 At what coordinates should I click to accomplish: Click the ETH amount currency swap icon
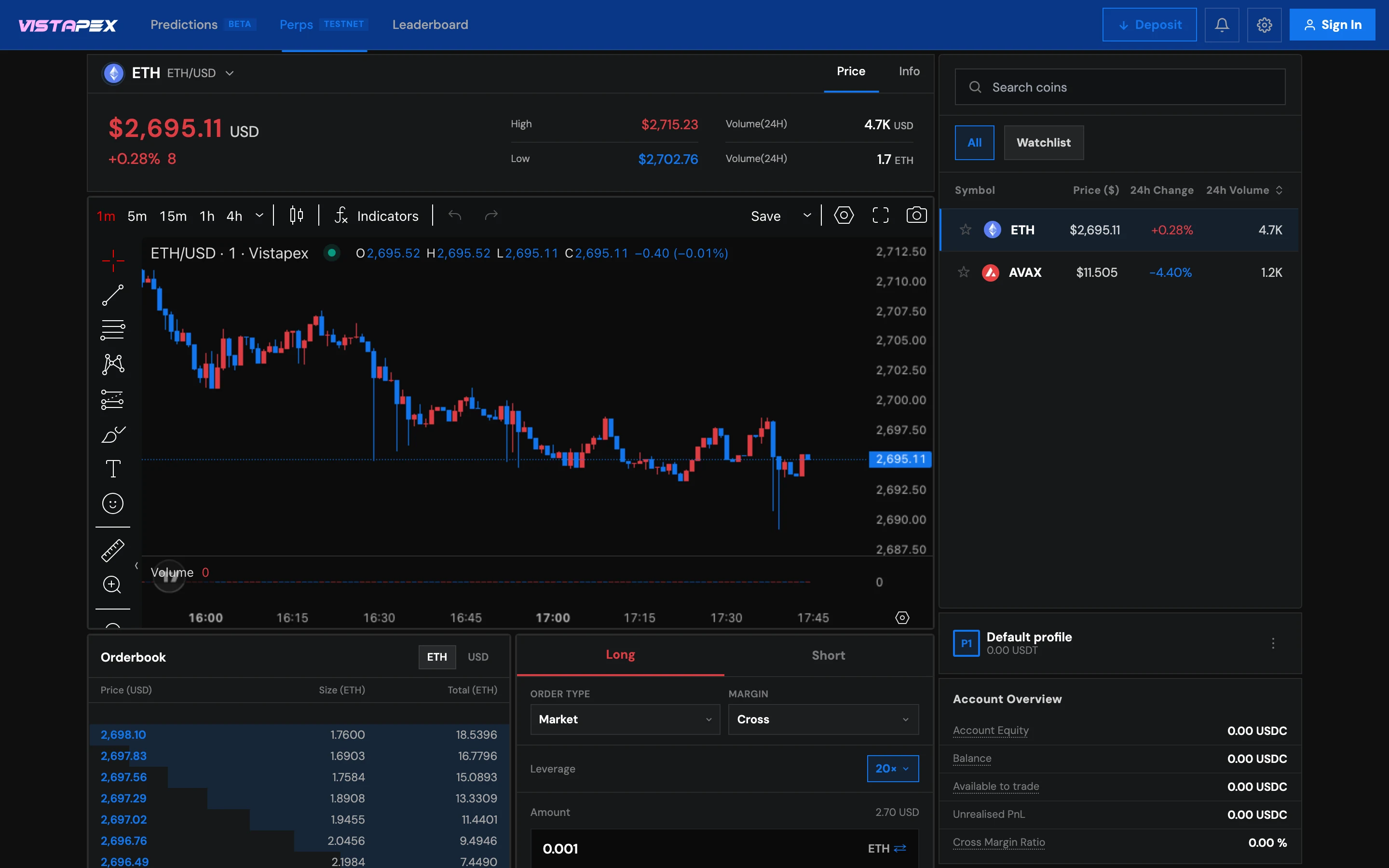[900, 848]
